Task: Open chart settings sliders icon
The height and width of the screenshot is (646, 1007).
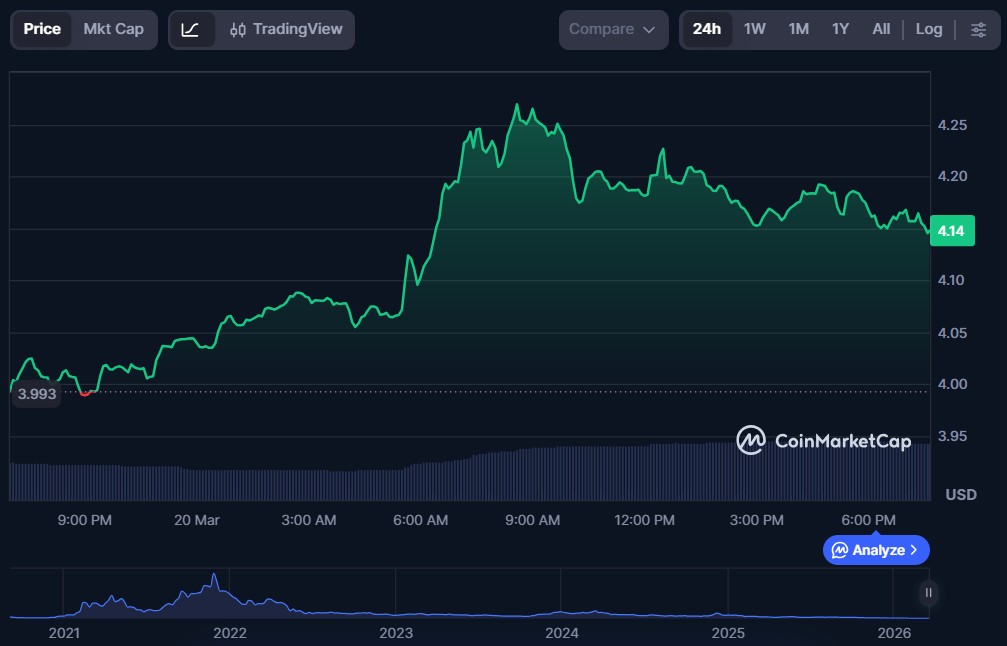Action: point(978,29)
